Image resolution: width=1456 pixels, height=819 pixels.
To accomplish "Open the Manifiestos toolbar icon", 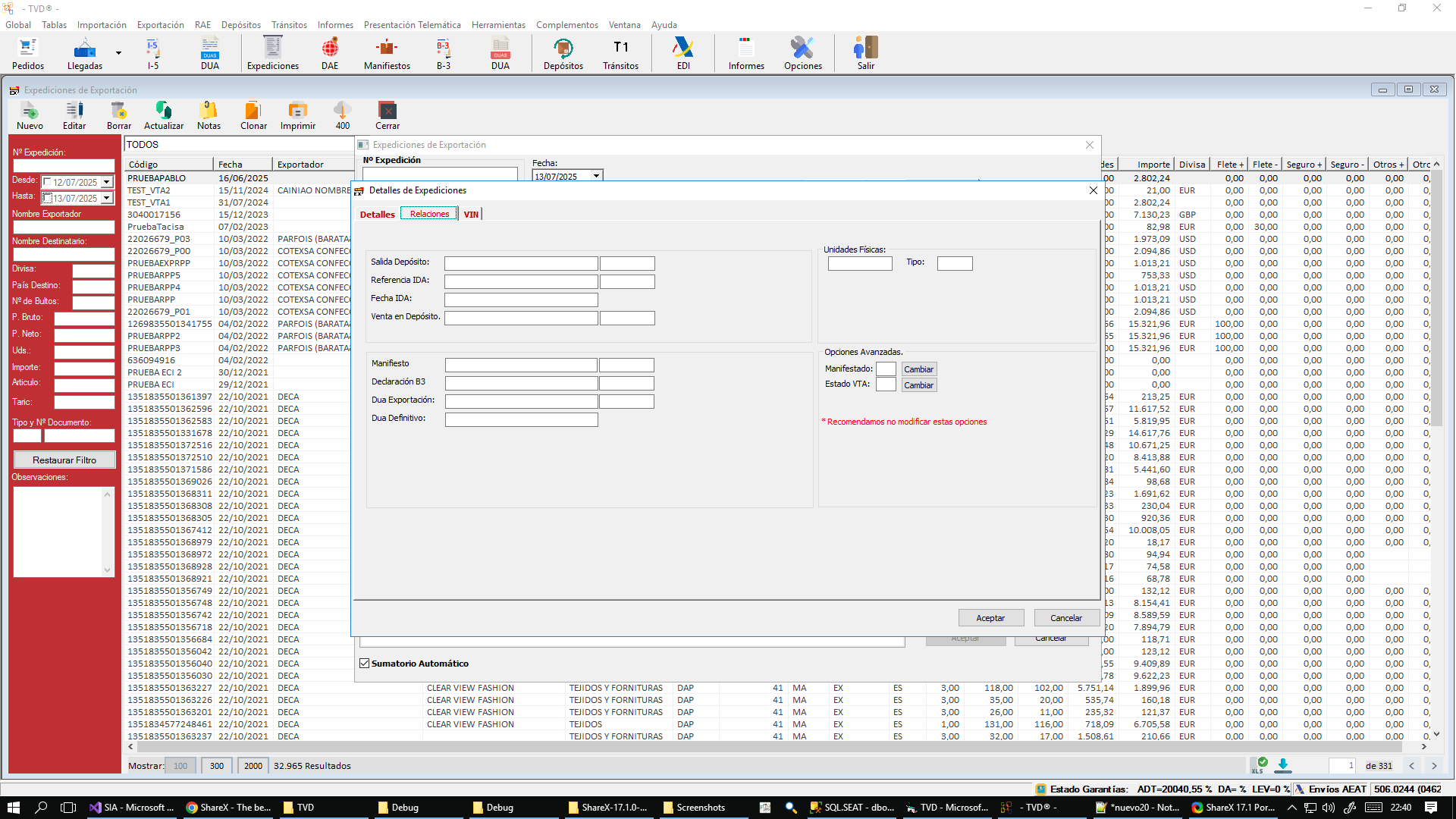I will point(387,49).
